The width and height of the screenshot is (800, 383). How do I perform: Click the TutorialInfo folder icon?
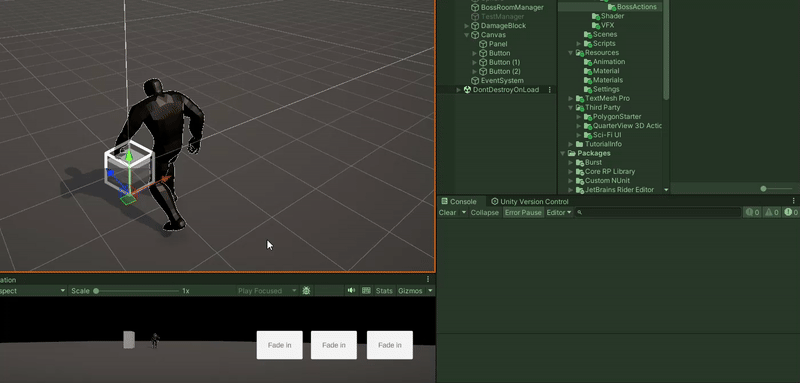(580, 144)
